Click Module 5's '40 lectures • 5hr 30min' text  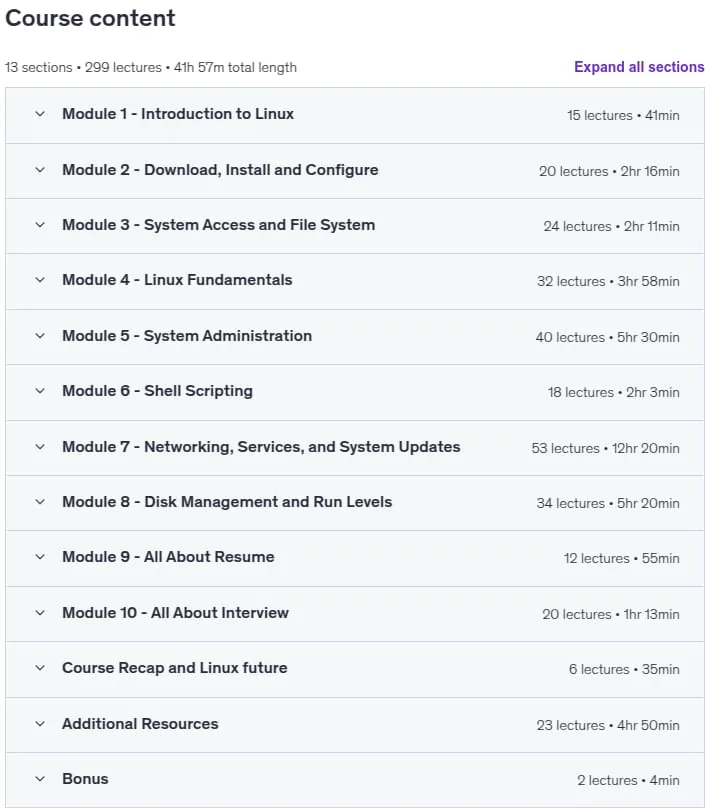pyautogui.click(x=608, y=338)
